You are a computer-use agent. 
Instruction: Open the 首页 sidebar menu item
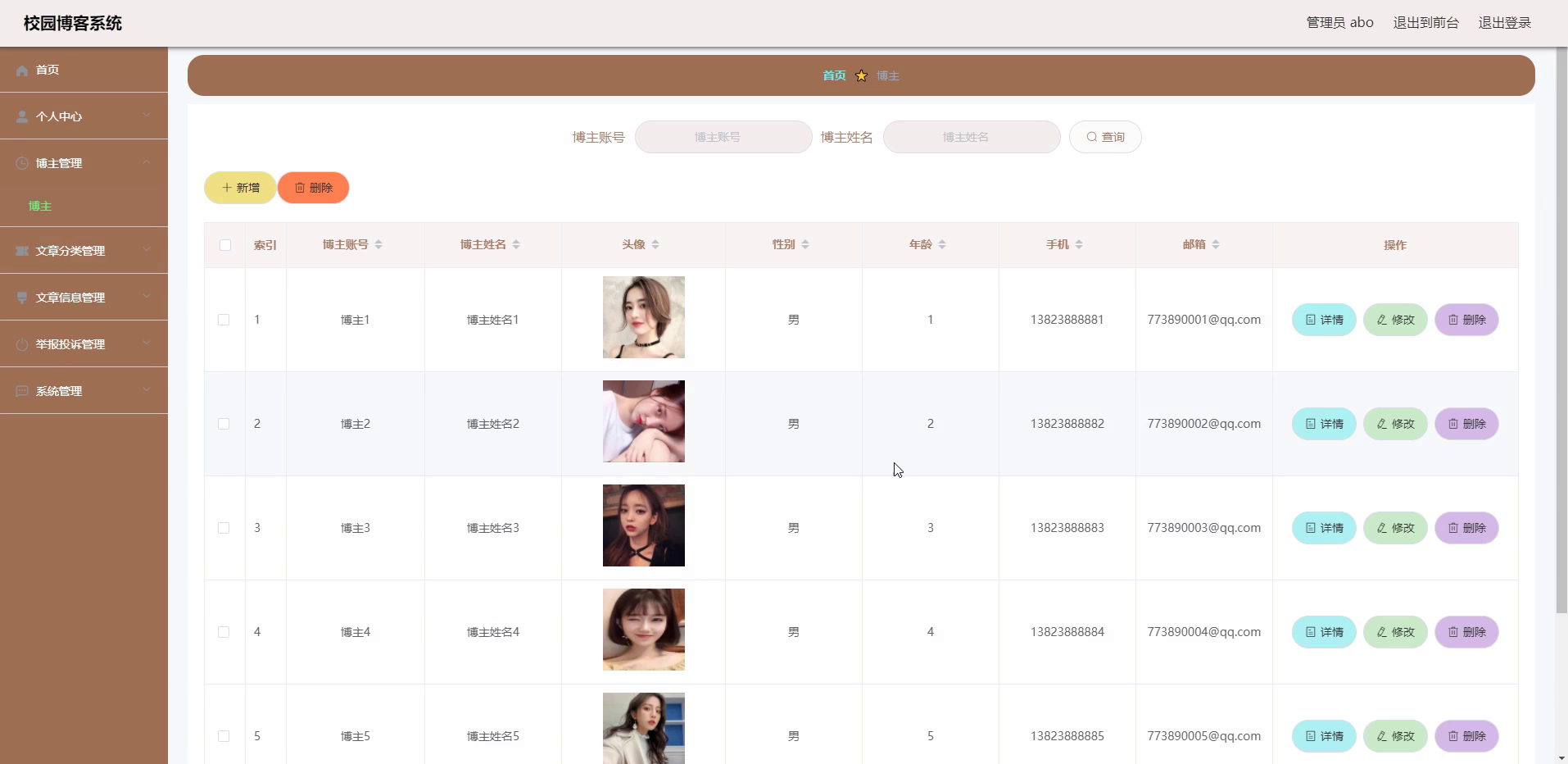coord(84,70)
